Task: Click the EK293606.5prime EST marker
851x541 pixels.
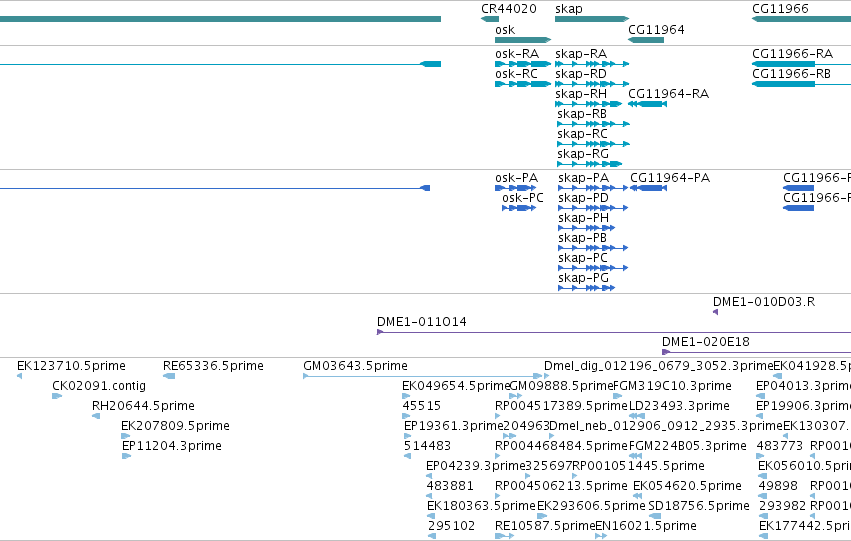Action: tap(542, 516)
